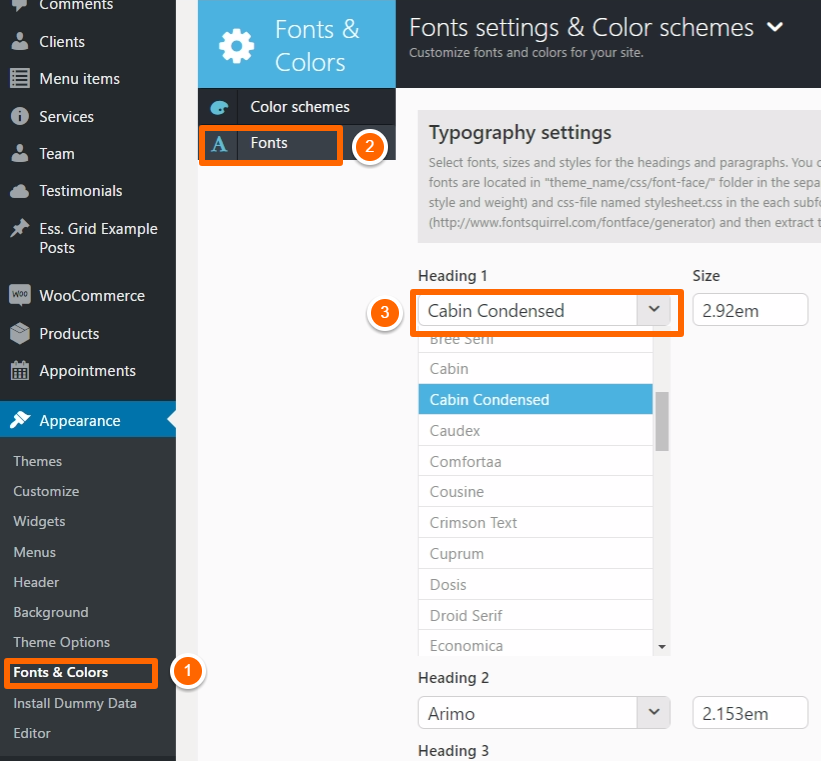Select the Appearance menu

point(88,420)
